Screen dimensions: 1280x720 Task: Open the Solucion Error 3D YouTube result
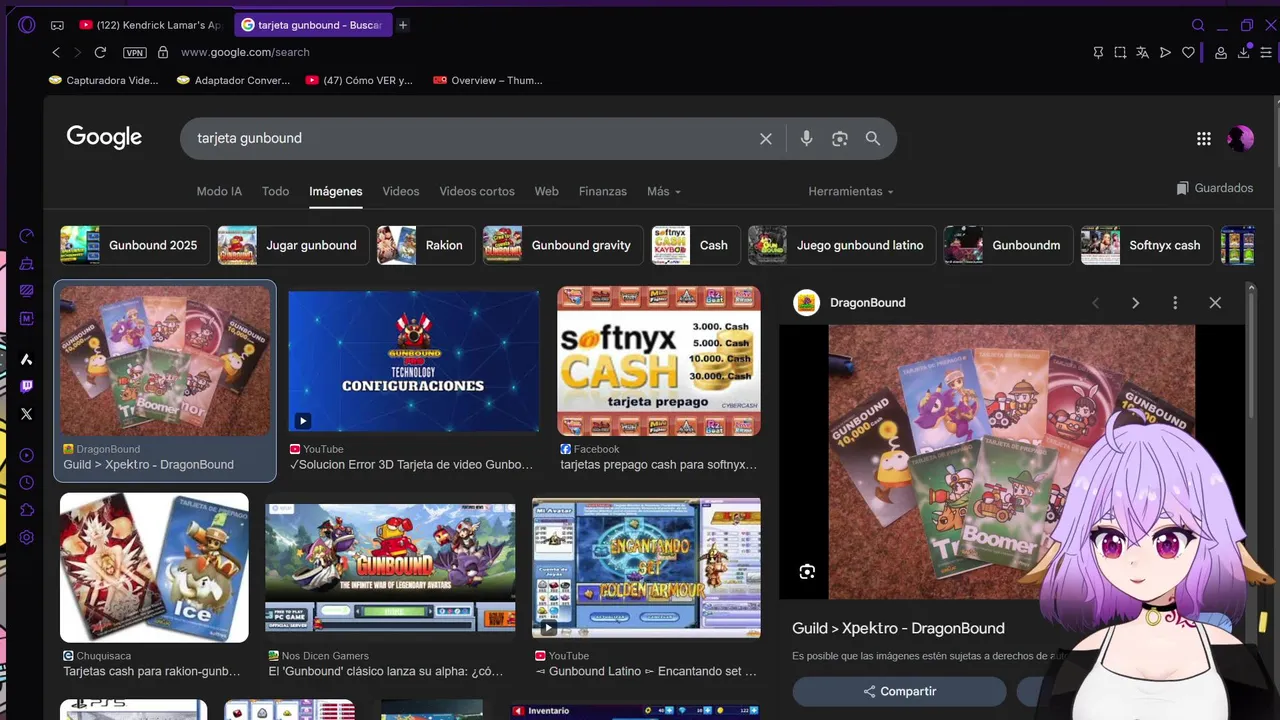point(413,361)
